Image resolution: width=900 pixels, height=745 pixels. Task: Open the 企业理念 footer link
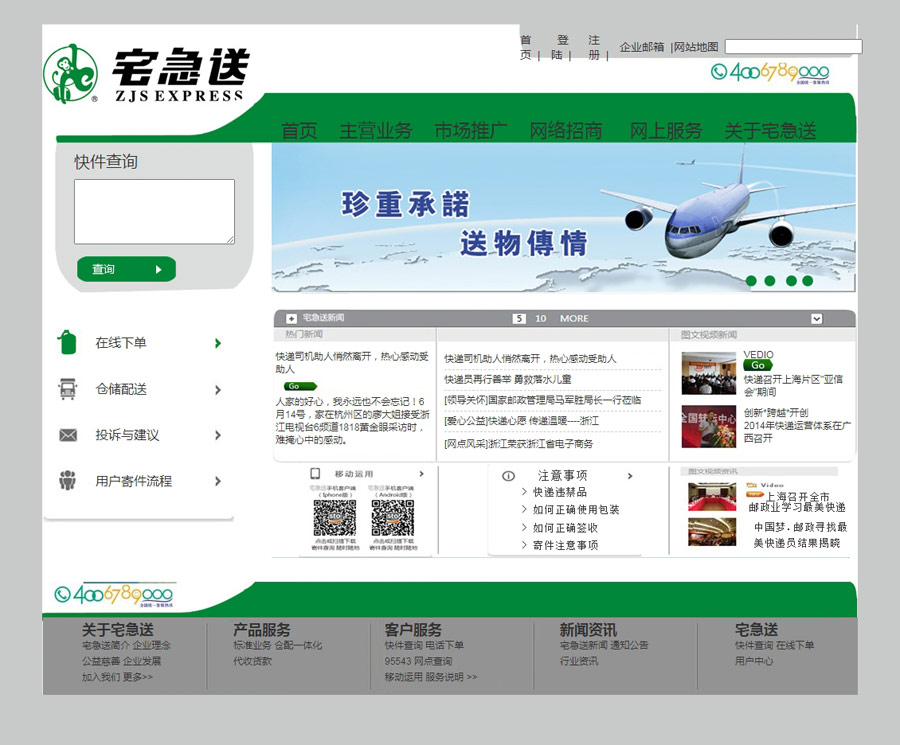click(152, 645)
